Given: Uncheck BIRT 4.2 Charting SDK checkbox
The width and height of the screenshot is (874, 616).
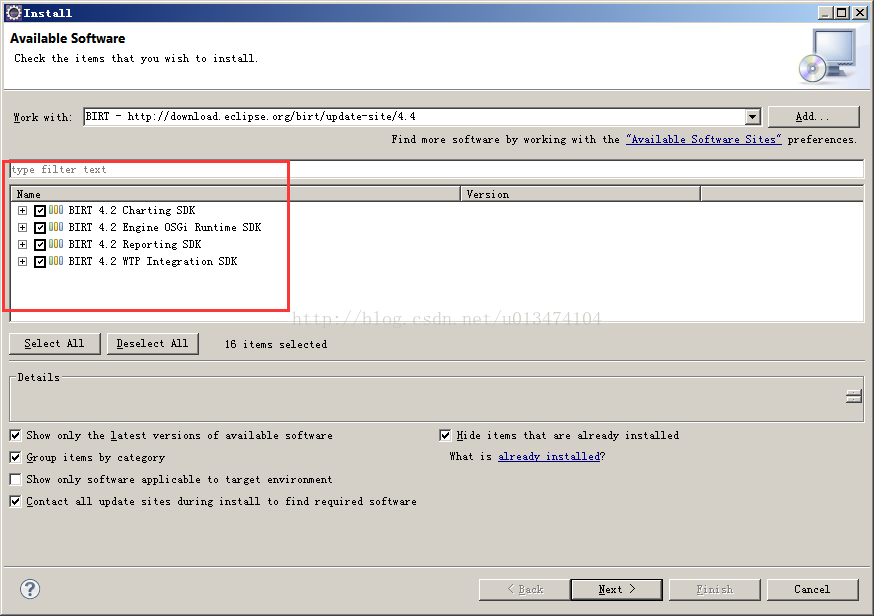Looking at the screenshot, I should [x=40, y=211].
